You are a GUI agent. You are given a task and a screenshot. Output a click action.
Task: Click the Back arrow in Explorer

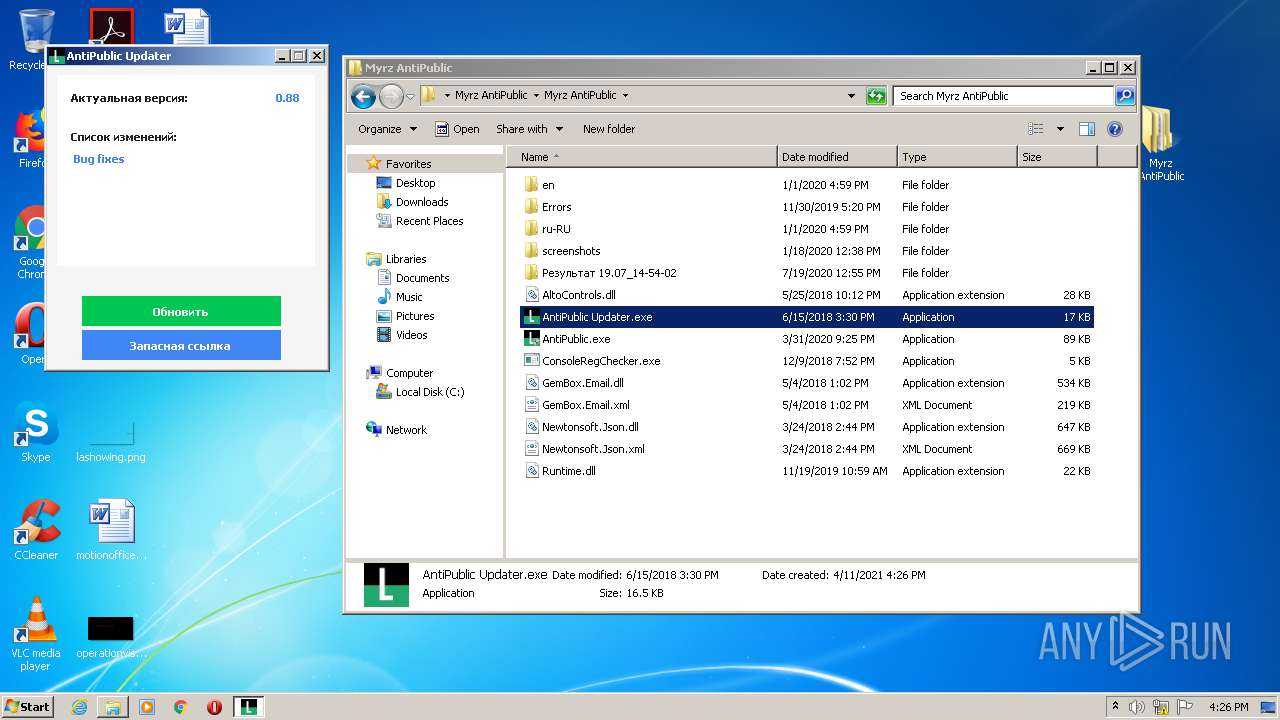pos(364,96)
